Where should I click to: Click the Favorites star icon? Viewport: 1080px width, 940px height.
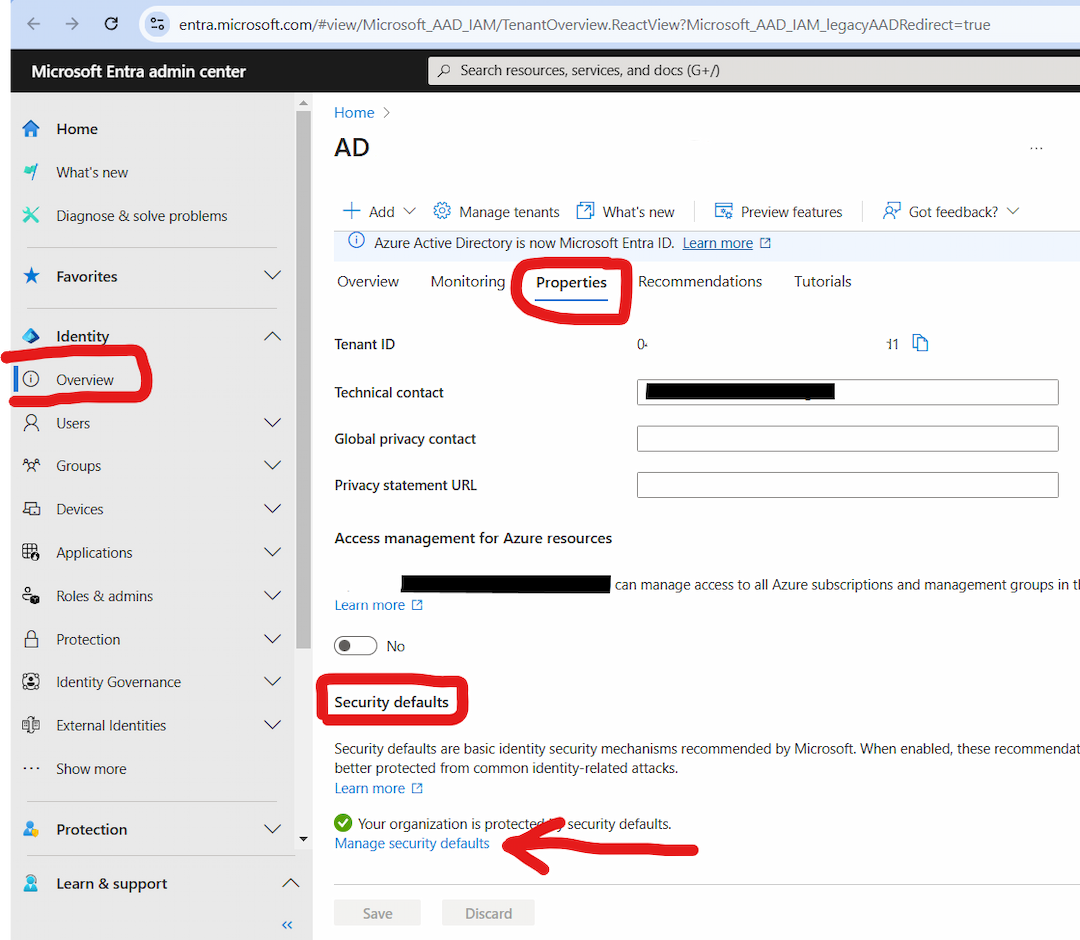coord(31,276)
